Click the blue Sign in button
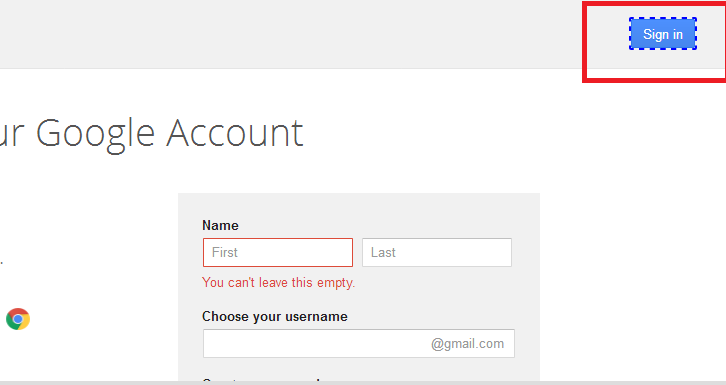726x385 pixels. point(663,34)
